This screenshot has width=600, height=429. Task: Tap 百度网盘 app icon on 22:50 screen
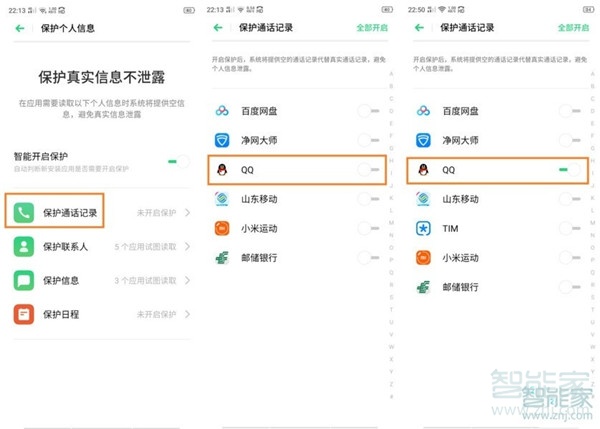[423, 111]
